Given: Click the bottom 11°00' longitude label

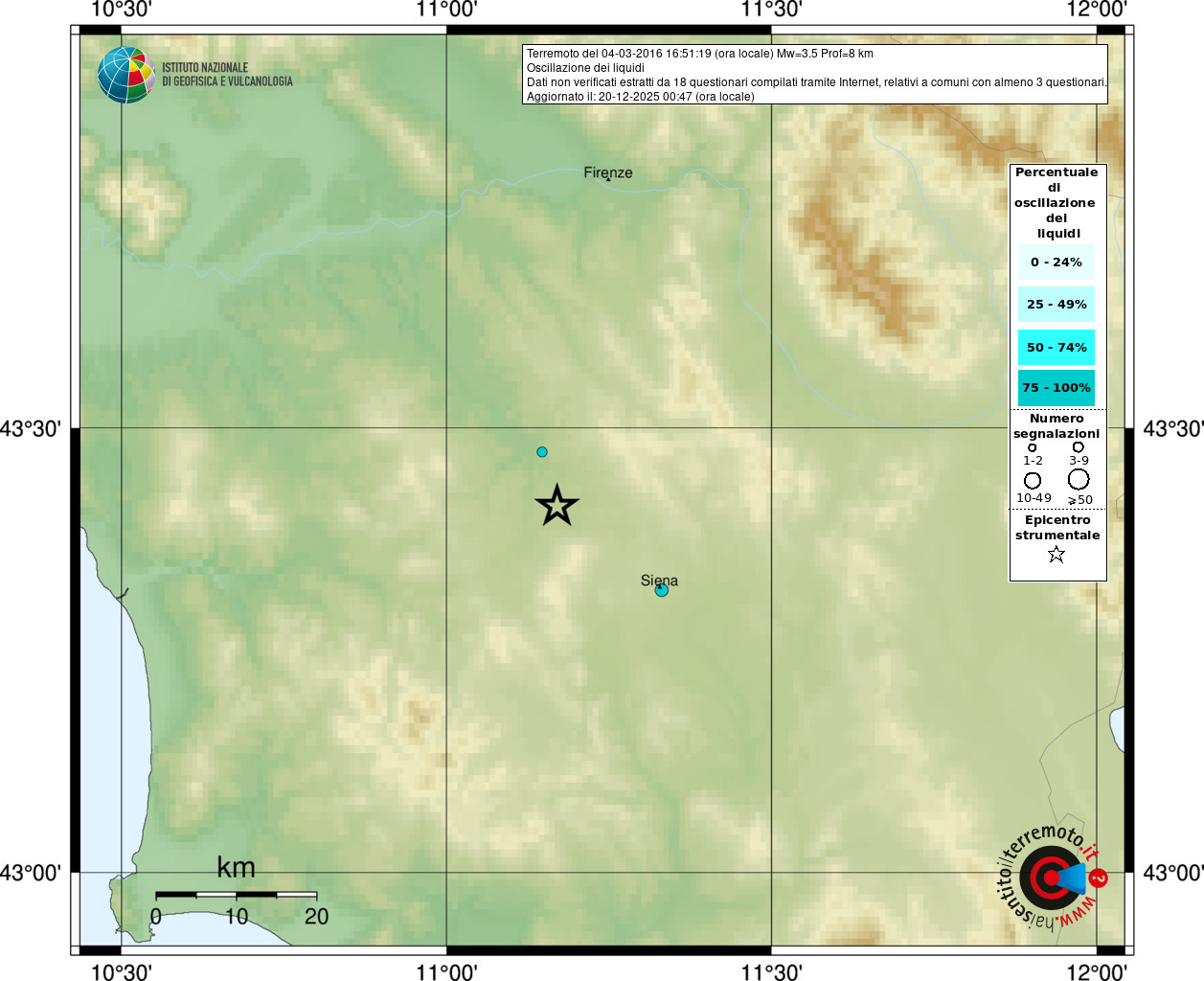Looking at the screenshot, I should 447,972.
